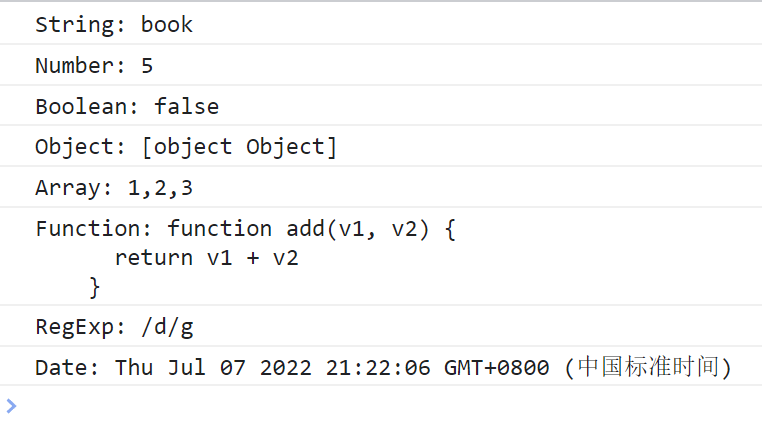This screenshot has height=428, width=762.
Task: Click the "return v1 + v2" line
Action: (207, 258)
